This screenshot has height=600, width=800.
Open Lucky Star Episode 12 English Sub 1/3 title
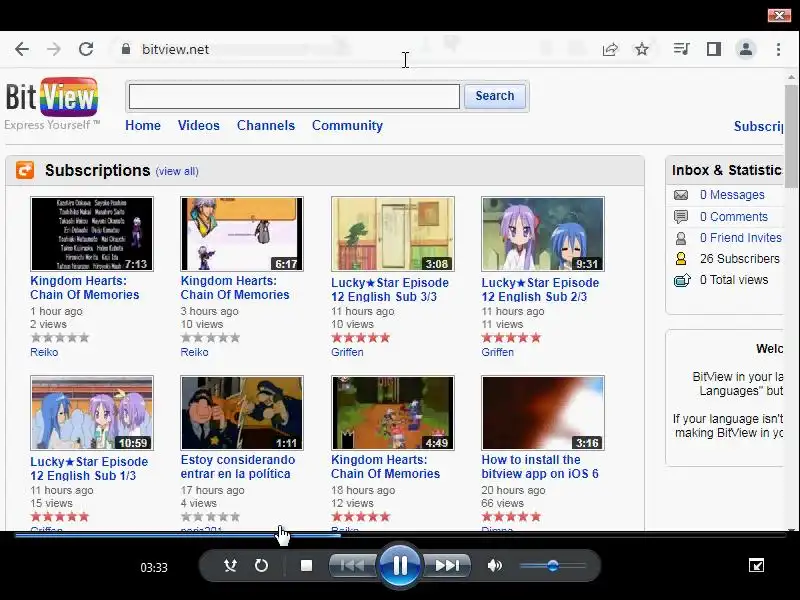[x=89, y=468]
